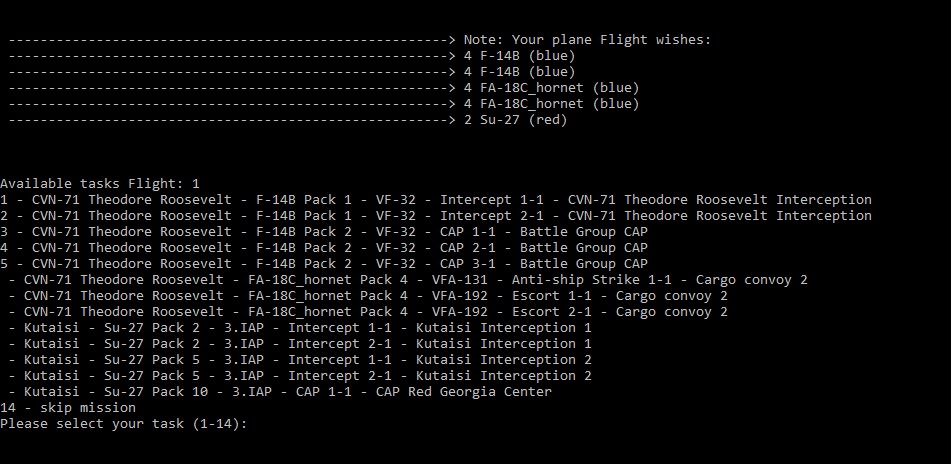Select Su-27 Pack 5 Intercept 2-1 Kutaisi Interception 2
This screenshot has height=464, width=951.
(300, 375)
